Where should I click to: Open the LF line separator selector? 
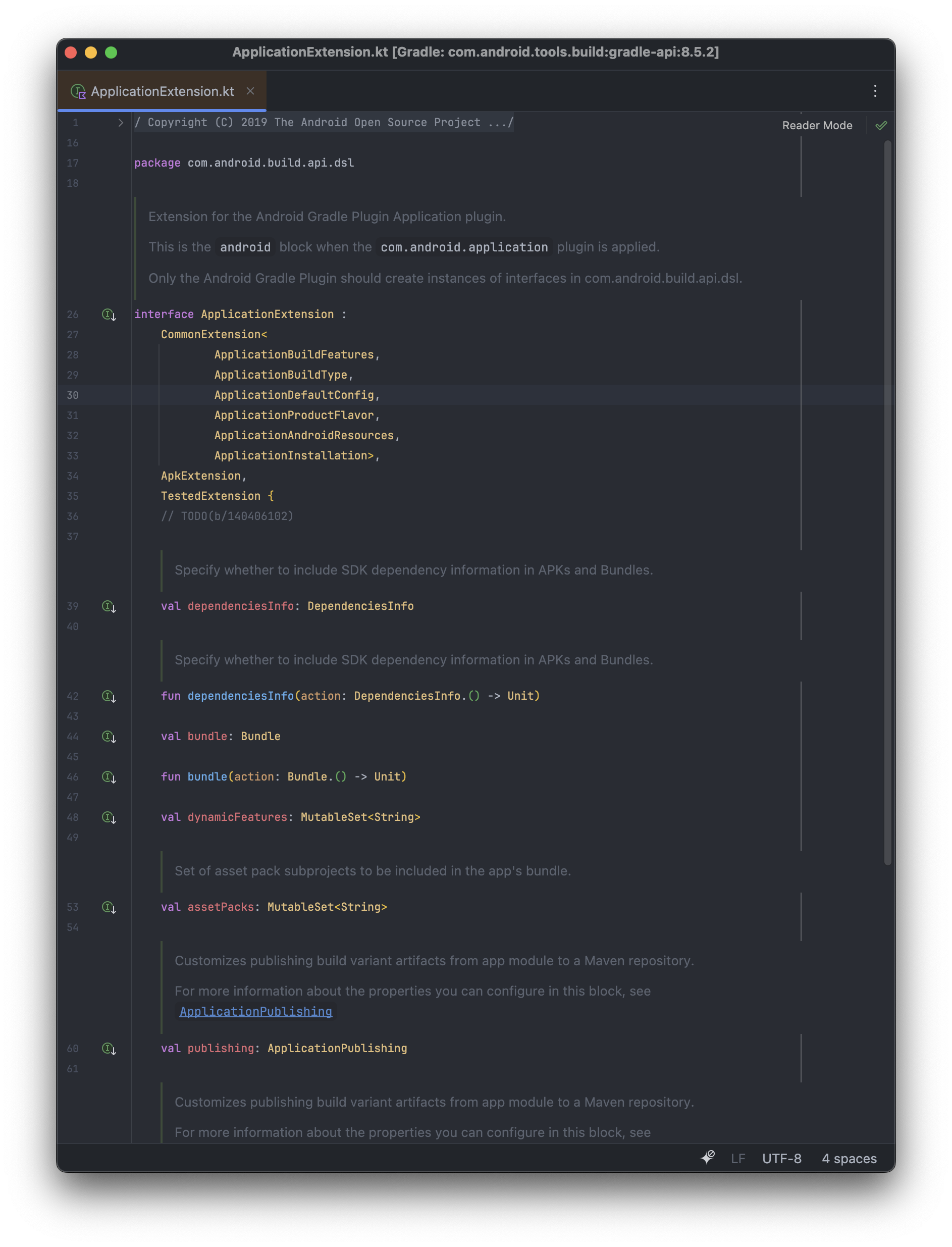coord(738,1158)
